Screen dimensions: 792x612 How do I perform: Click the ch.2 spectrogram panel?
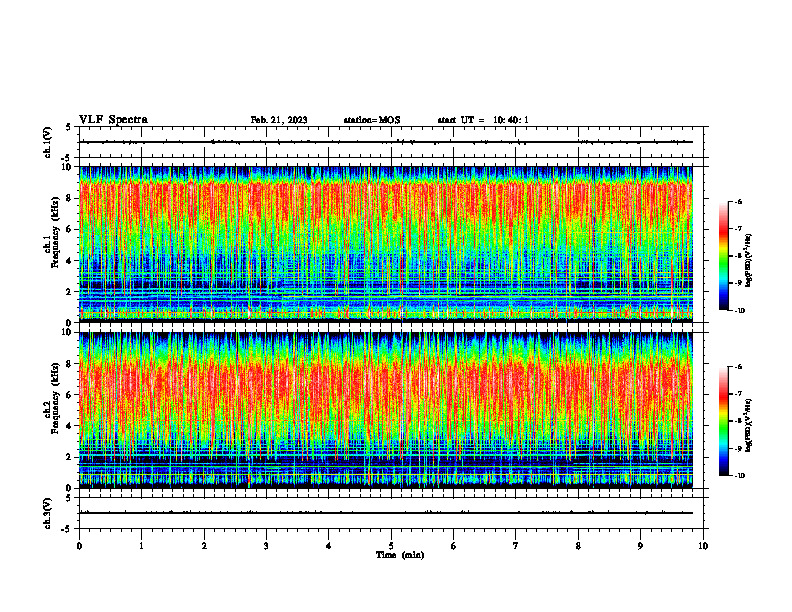(386, 410)
